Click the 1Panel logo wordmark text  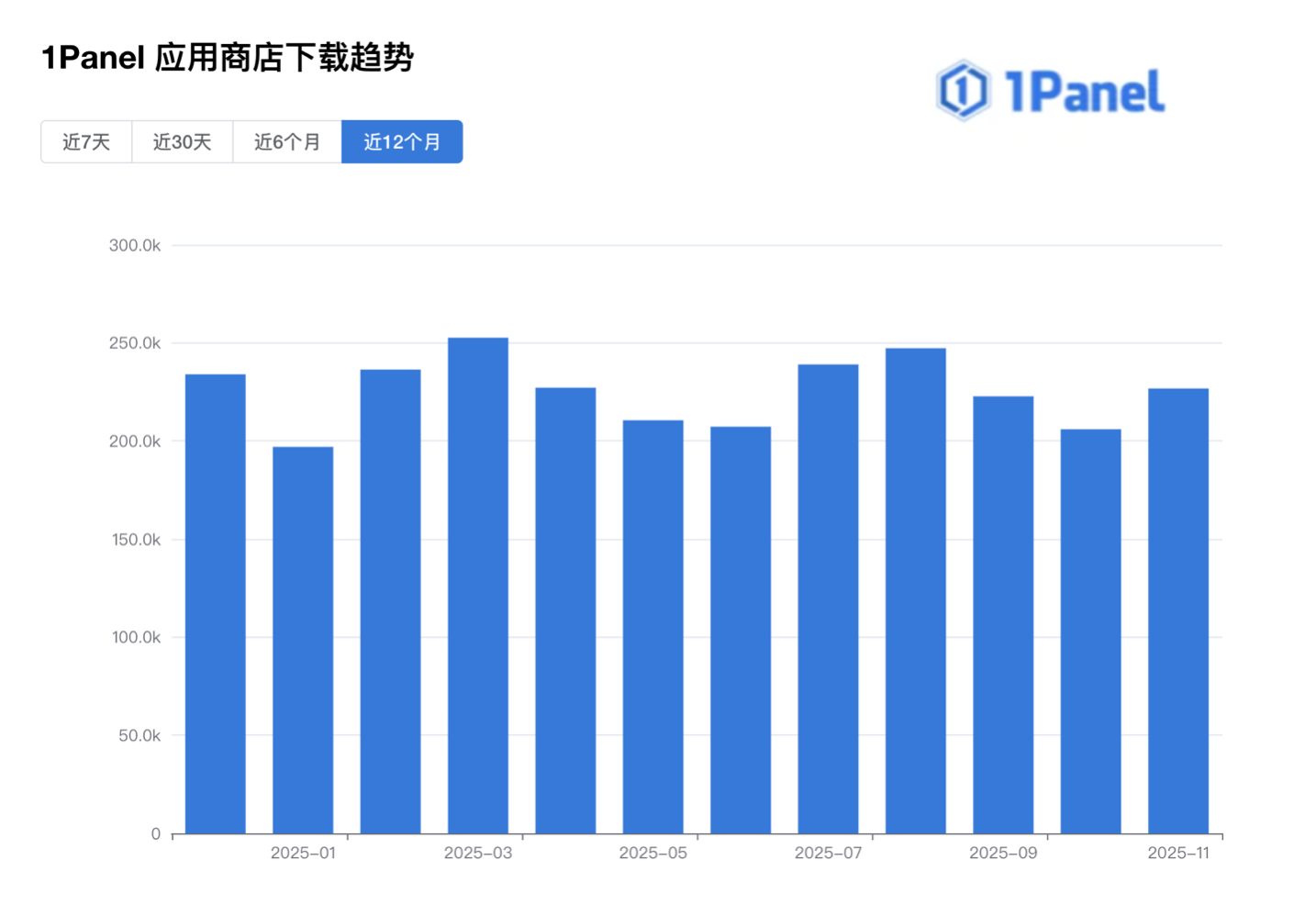tap(1084, 92)
